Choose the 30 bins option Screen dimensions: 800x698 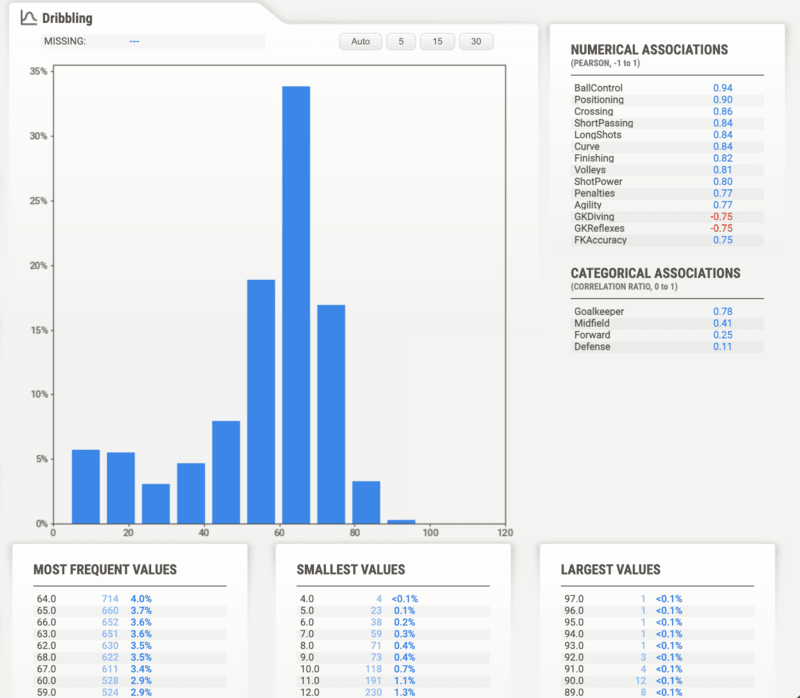[476, 41]
